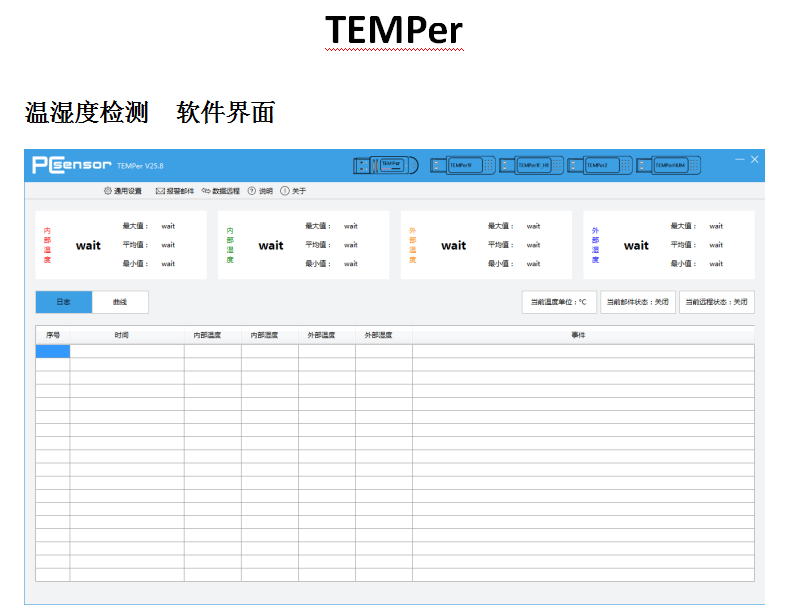Minimize the TEMPer window
The height and width of the screenshot is (614, 812).
(740, 159)
